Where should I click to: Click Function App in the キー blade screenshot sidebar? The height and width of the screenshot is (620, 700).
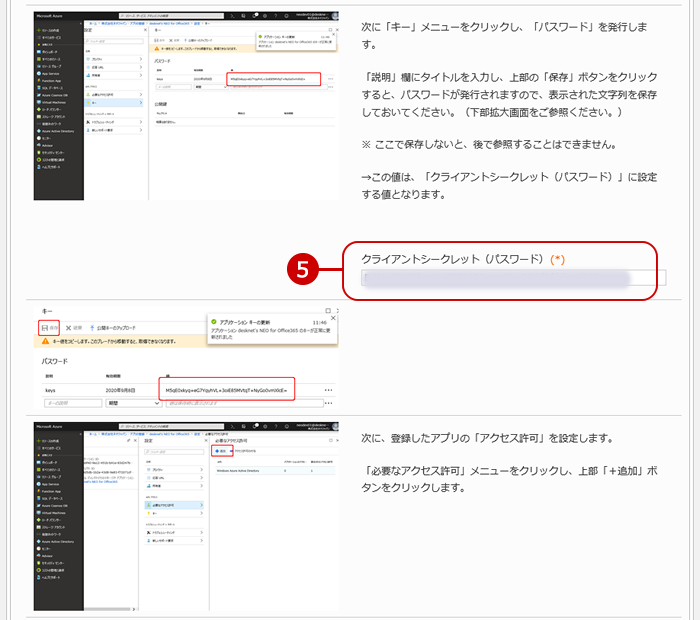pos(51,81)
